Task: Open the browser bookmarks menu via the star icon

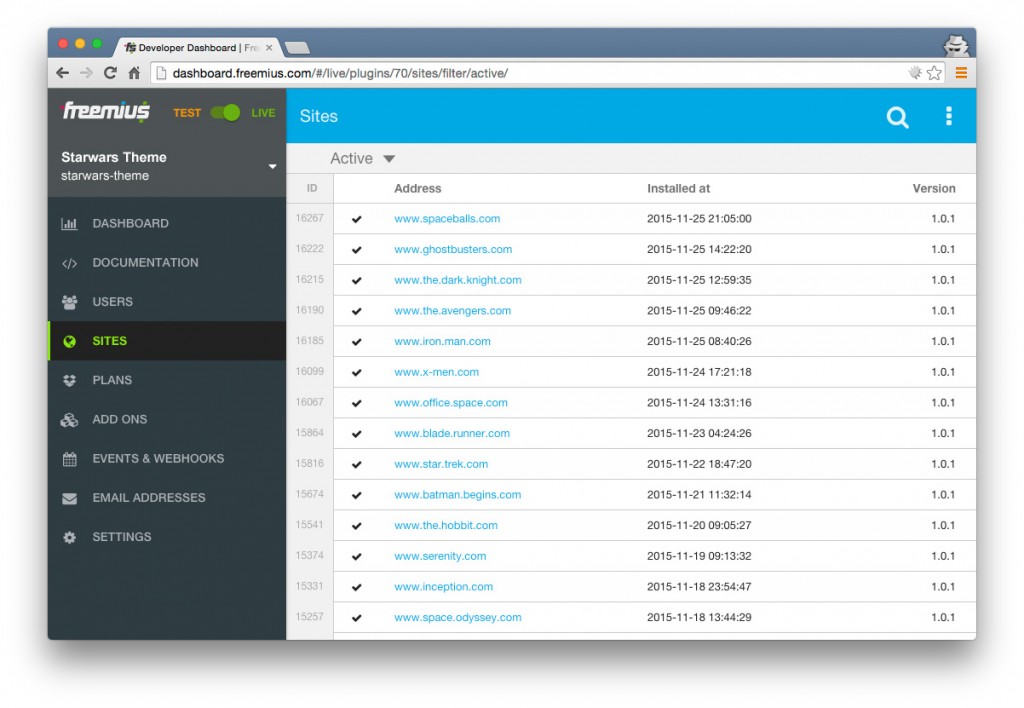Action: pyautogui.click(x=932, y=72)
